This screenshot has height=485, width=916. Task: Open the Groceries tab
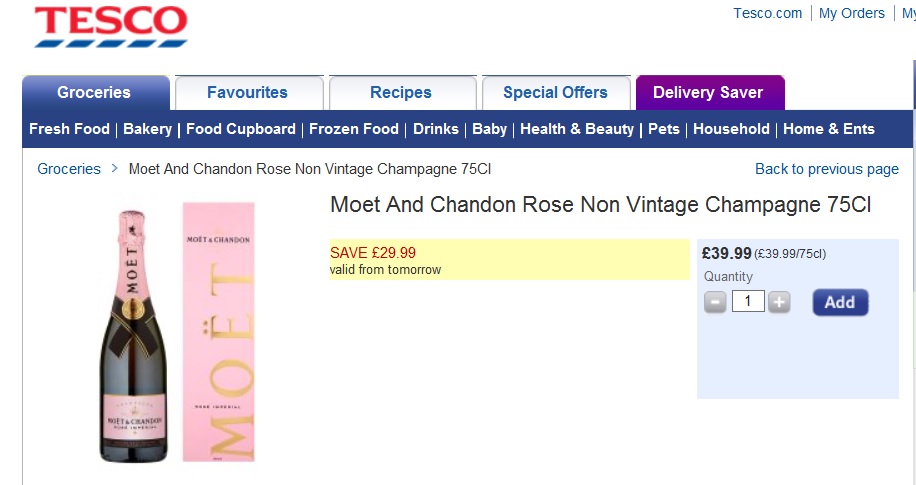click(x=94, y=93)
